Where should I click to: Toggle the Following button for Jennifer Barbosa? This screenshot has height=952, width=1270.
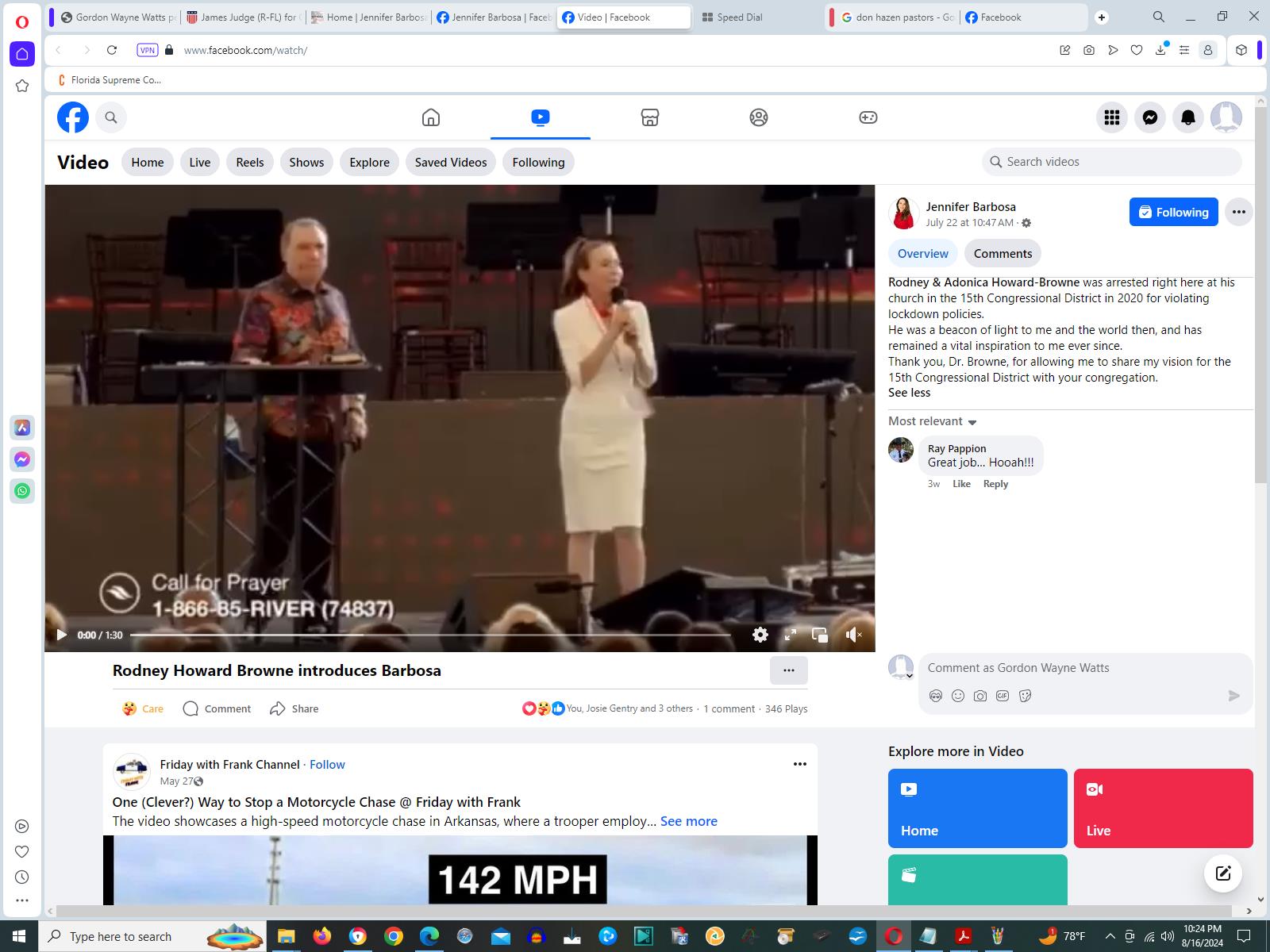coord(1174,212)
